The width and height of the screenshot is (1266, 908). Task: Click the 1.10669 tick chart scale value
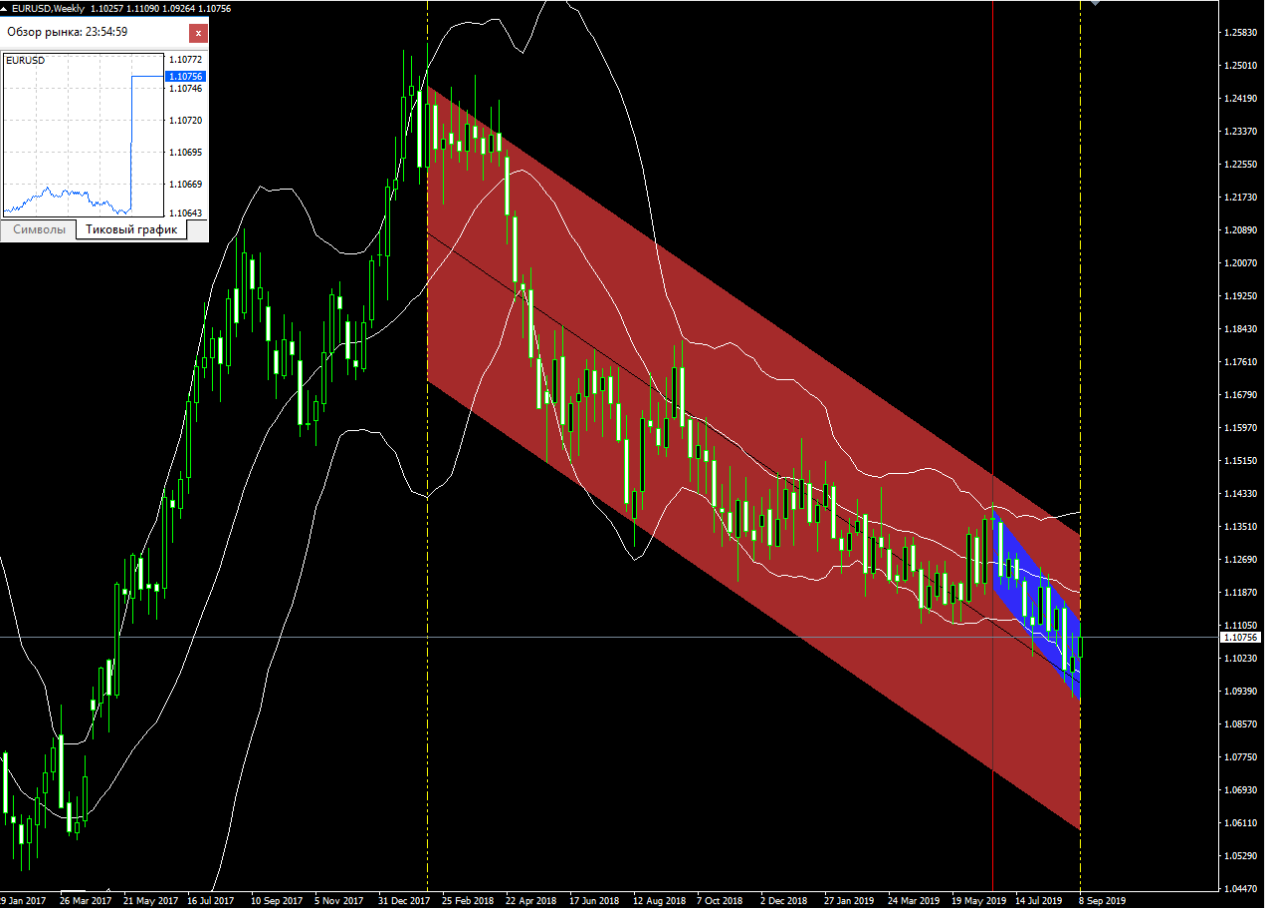pos(186,184)
